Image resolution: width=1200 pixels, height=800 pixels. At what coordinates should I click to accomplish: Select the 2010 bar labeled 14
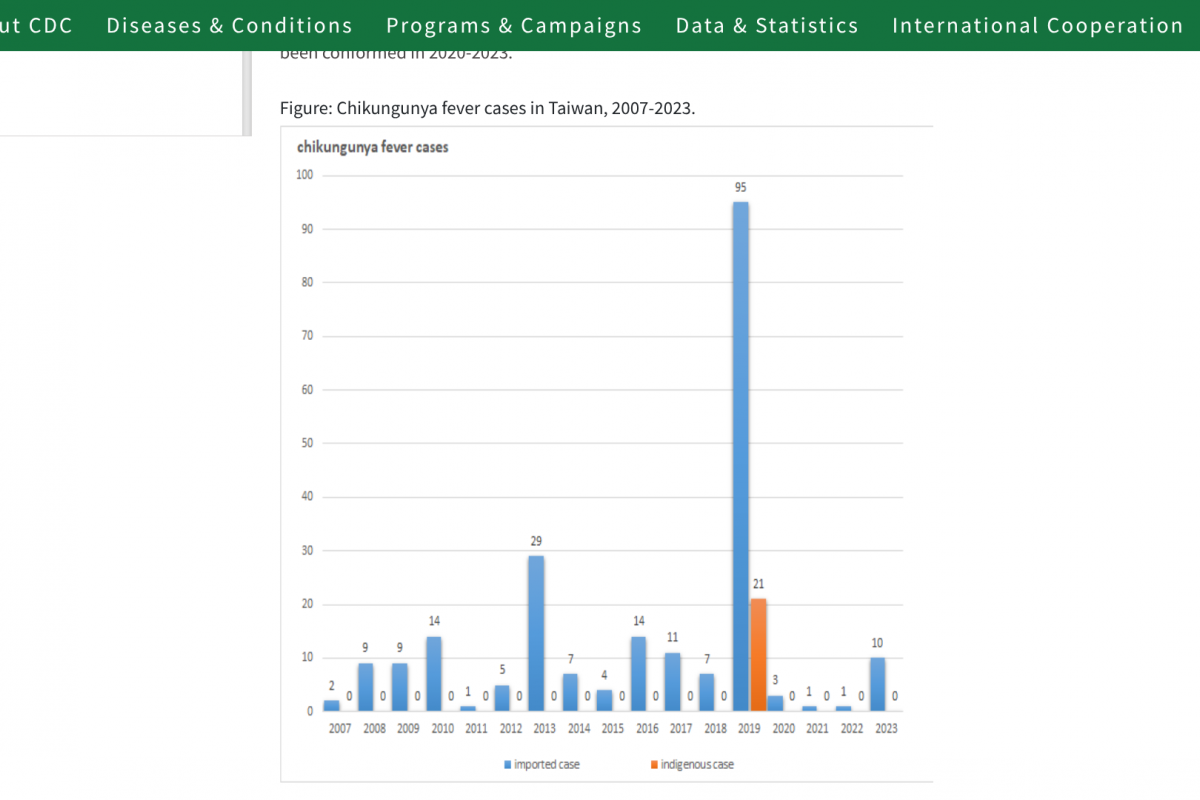[434, 673]
